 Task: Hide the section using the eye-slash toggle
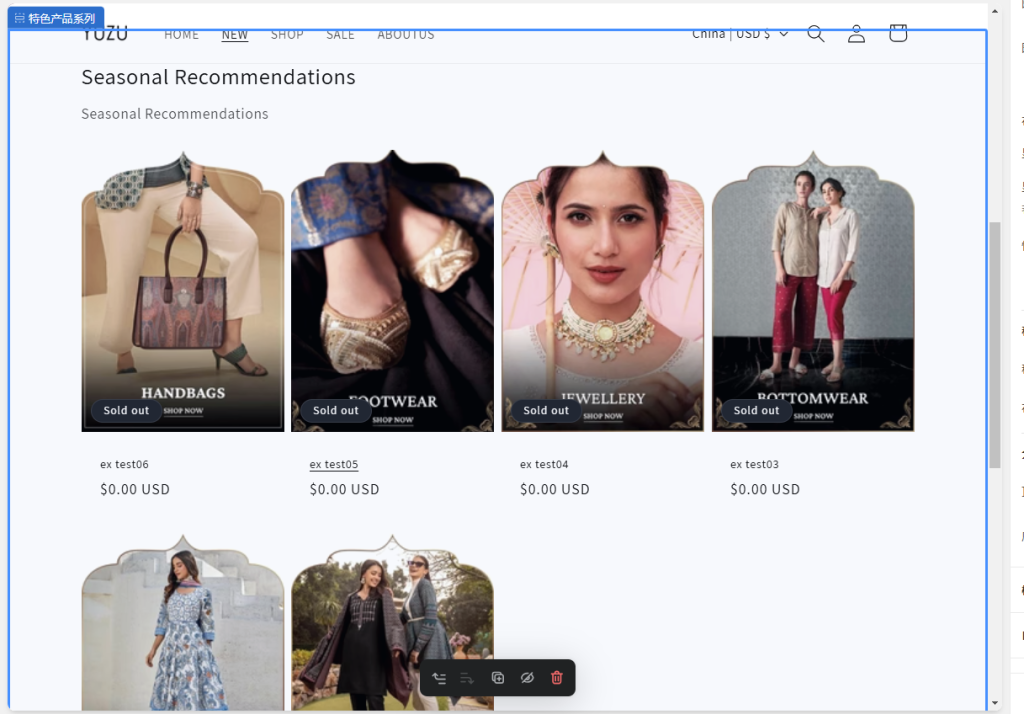(527, 677)
